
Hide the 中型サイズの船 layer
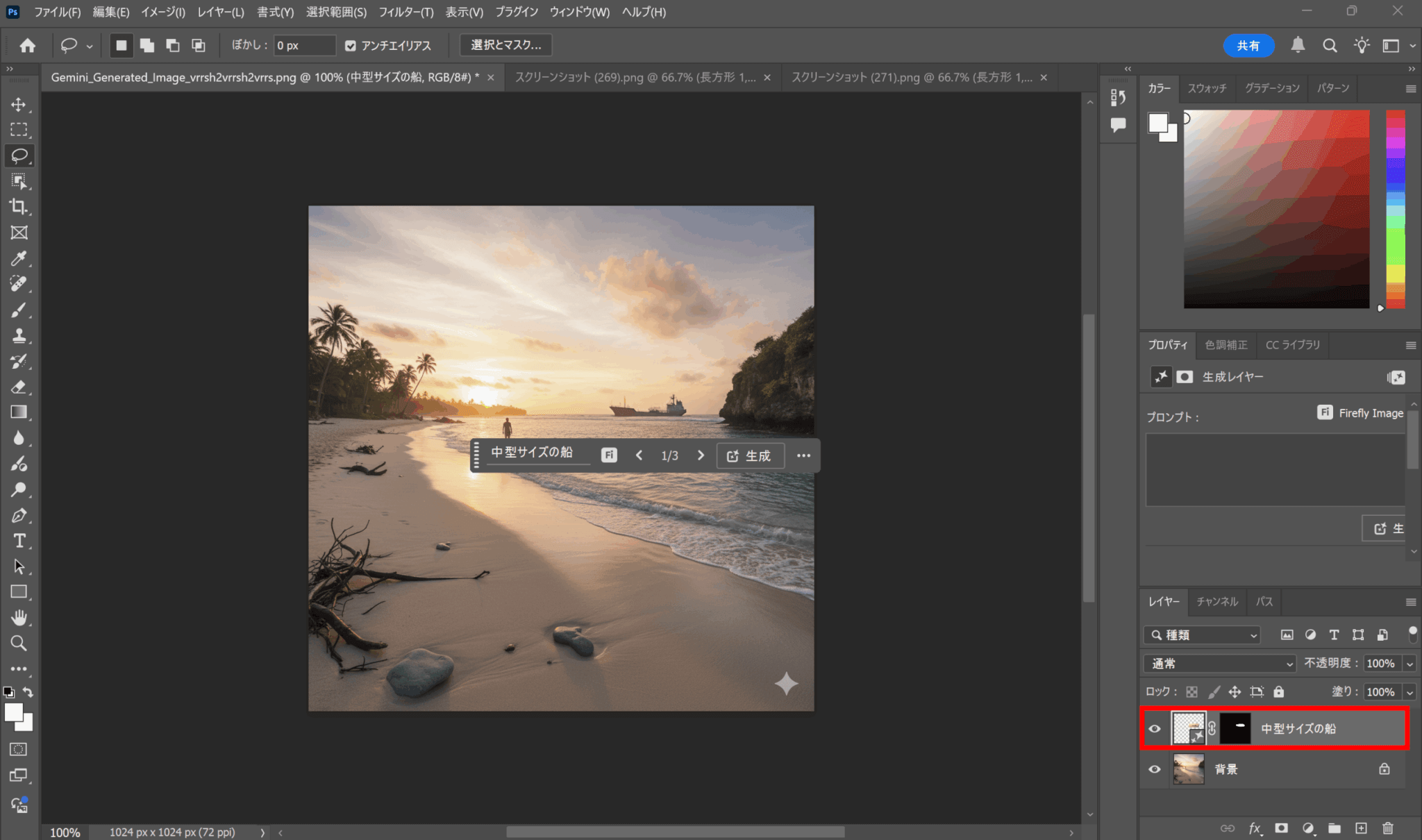coord(1155,728)
